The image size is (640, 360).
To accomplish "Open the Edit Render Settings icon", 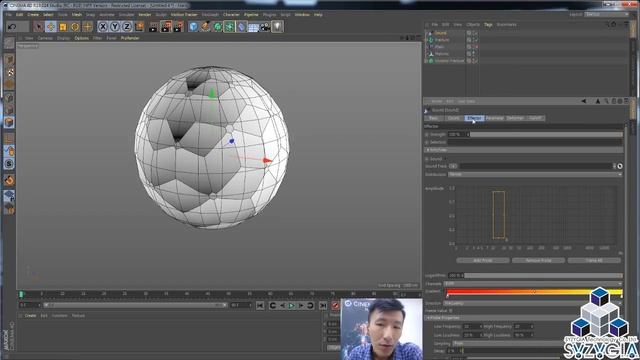I will click(179, 27).
